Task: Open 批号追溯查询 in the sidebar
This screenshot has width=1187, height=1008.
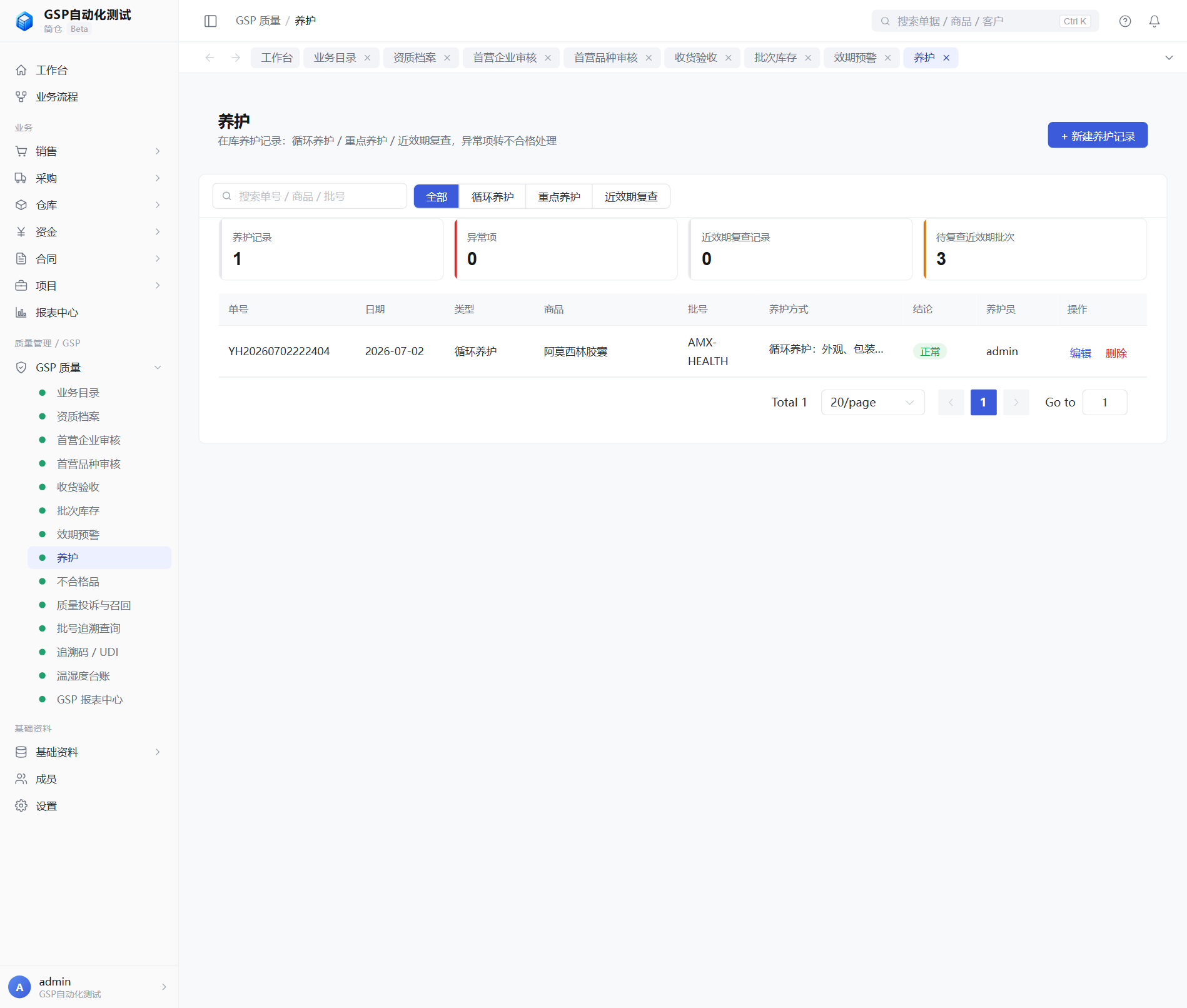Action: pyautogui.click(x=99, y=628)
